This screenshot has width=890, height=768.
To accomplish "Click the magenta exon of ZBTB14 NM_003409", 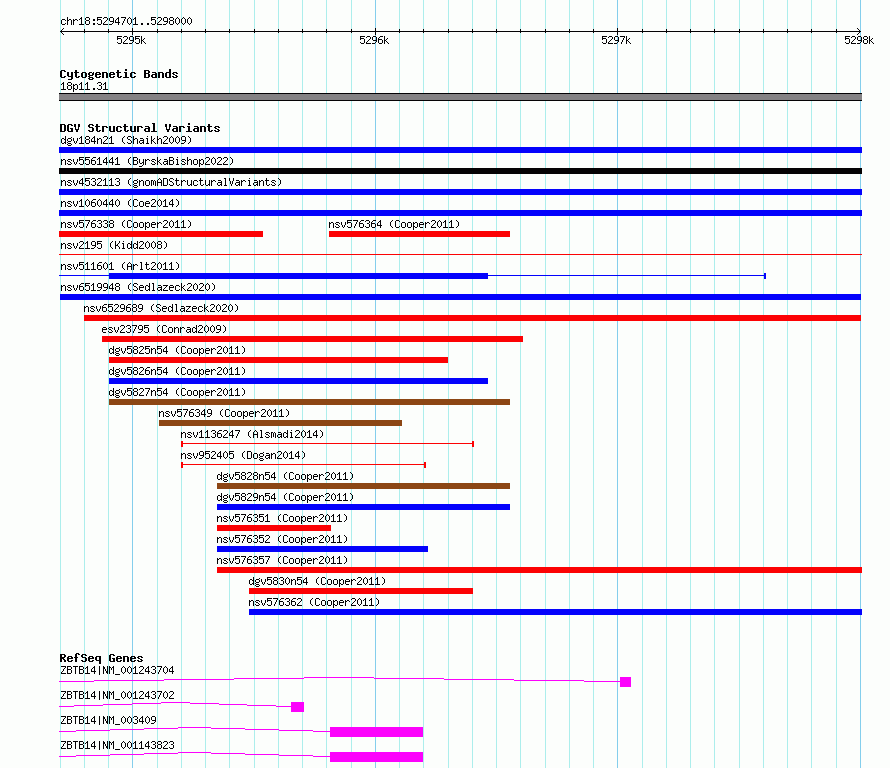I will pos(376,732).
